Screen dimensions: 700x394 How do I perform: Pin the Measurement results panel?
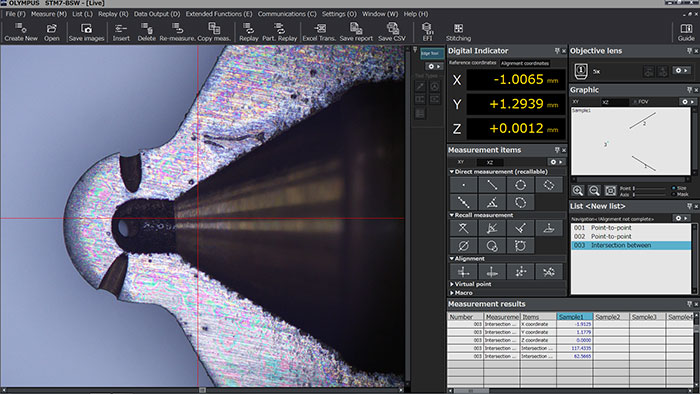coord(689,304)
